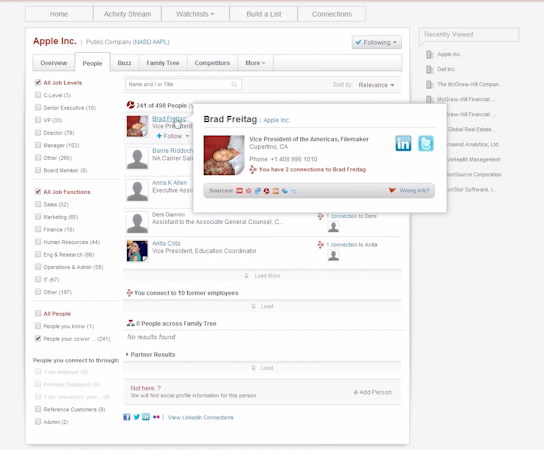Open Twitter icon in Brad Freitag popup
Viewport: 544px width, 450px height.
coord(426,143)
